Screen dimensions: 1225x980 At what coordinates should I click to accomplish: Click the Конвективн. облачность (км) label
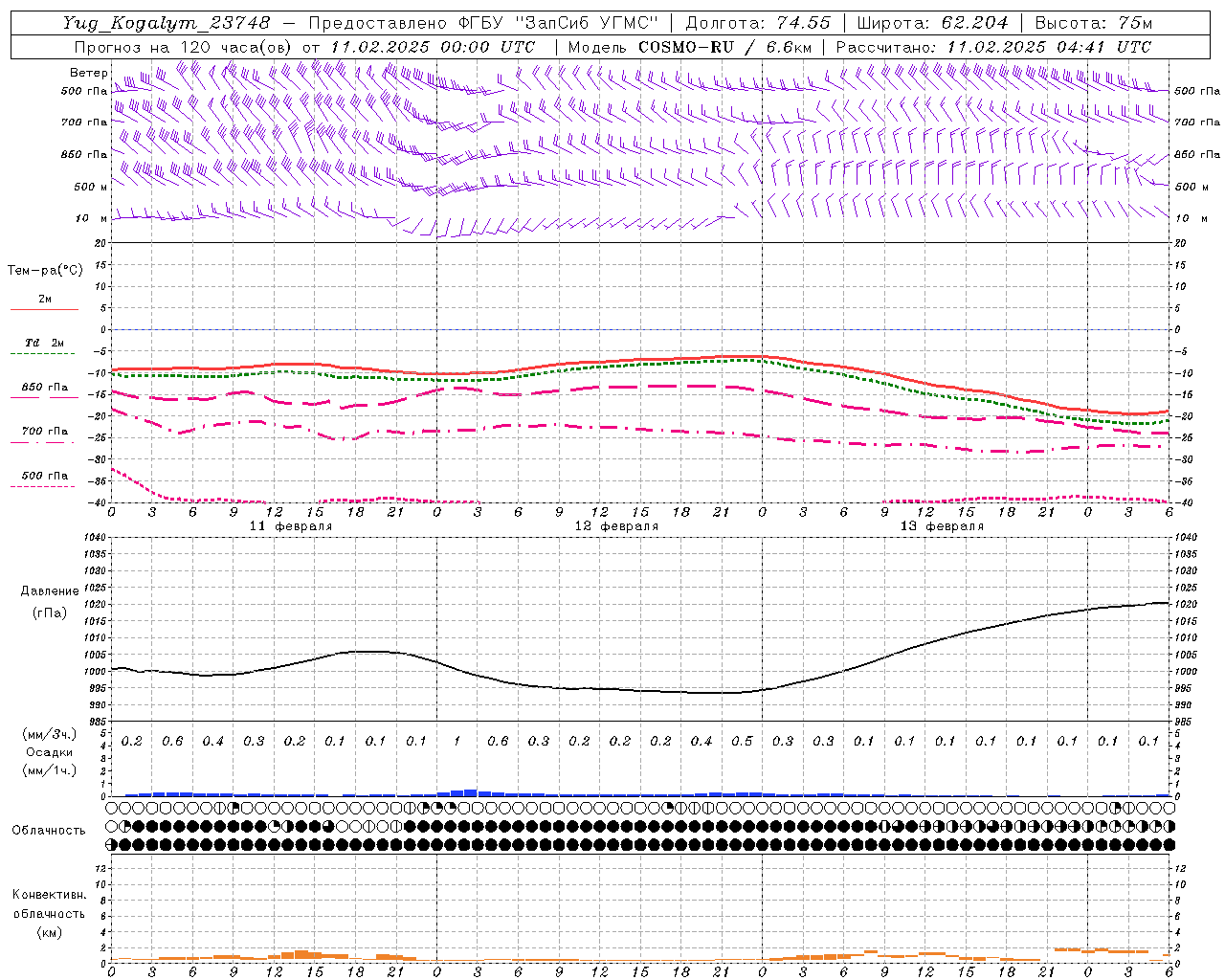click(x=49, y=913)
